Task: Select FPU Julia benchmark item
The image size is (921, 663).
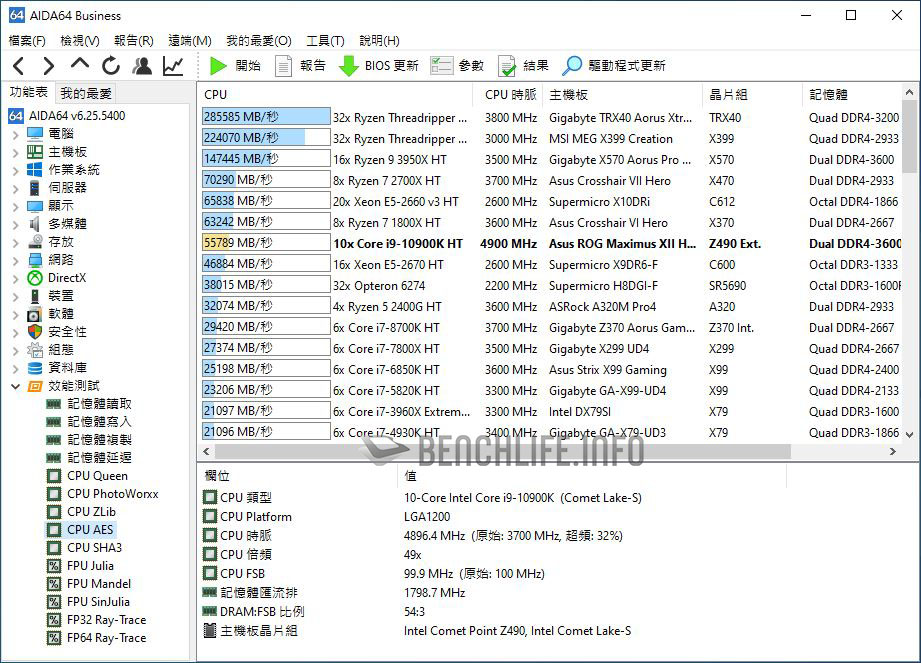Action: [x=90, y=566]
